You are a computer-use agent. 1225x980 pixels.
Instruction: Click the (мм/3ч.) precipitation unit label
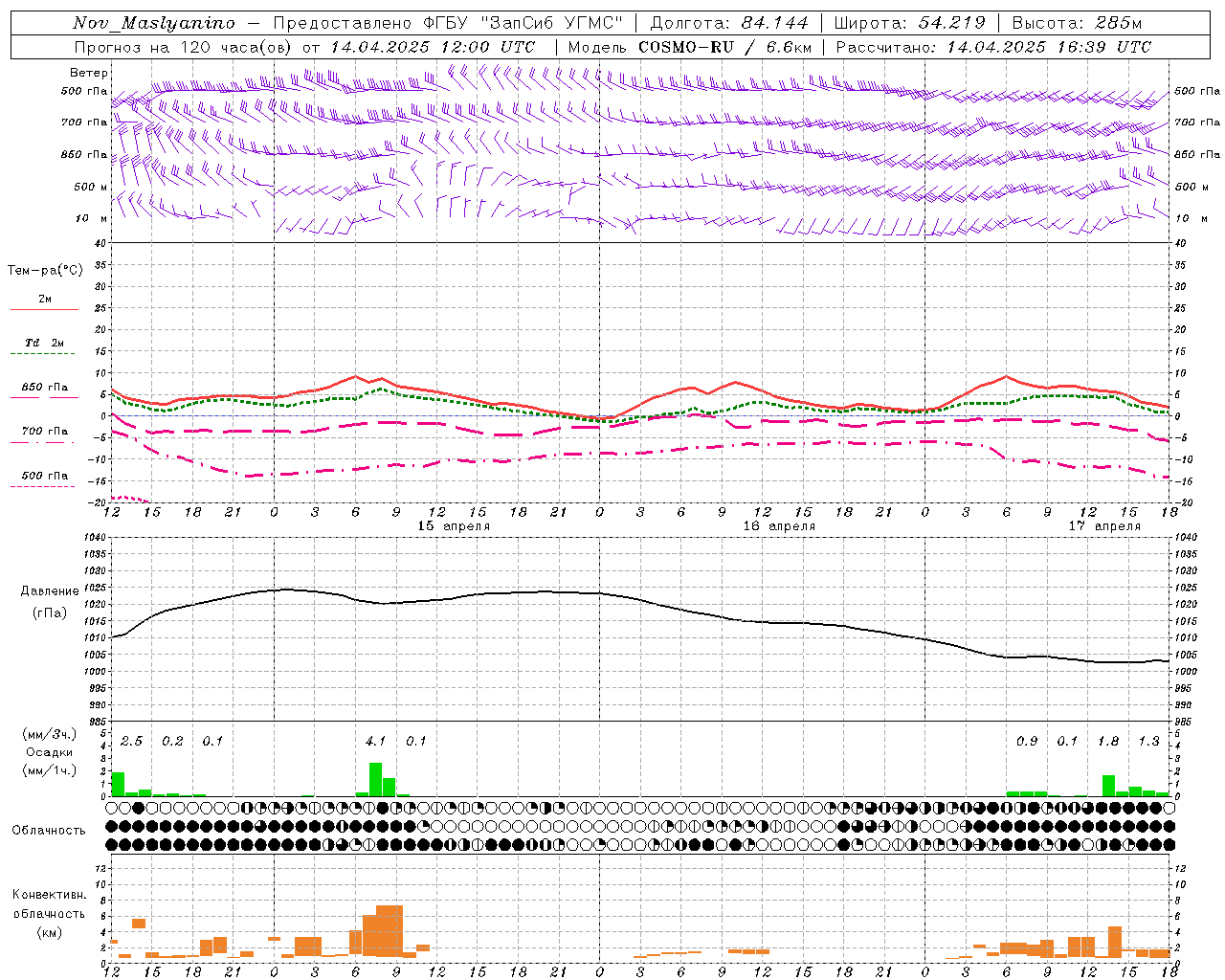click(x=50, y=735)
